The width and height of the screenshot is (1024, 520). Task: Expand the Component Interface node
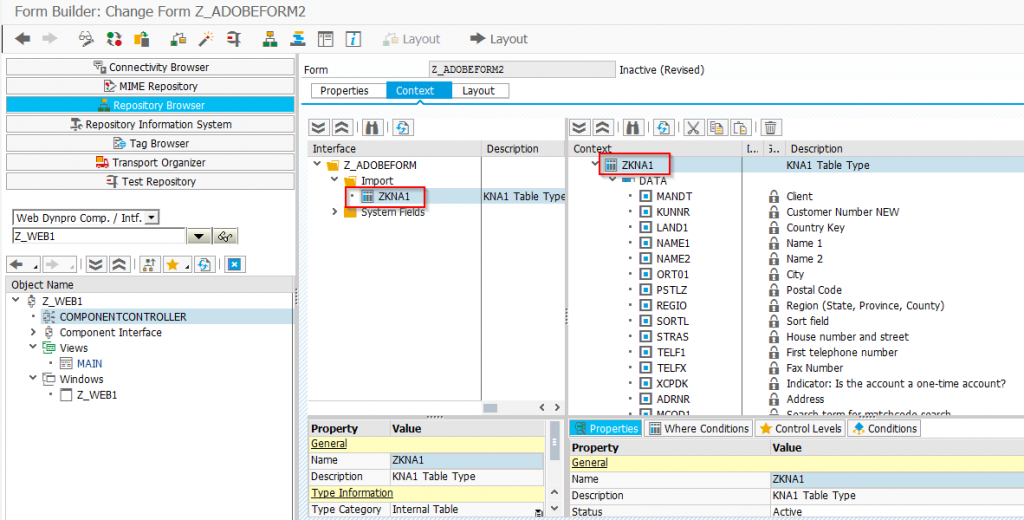coord(33,332)
